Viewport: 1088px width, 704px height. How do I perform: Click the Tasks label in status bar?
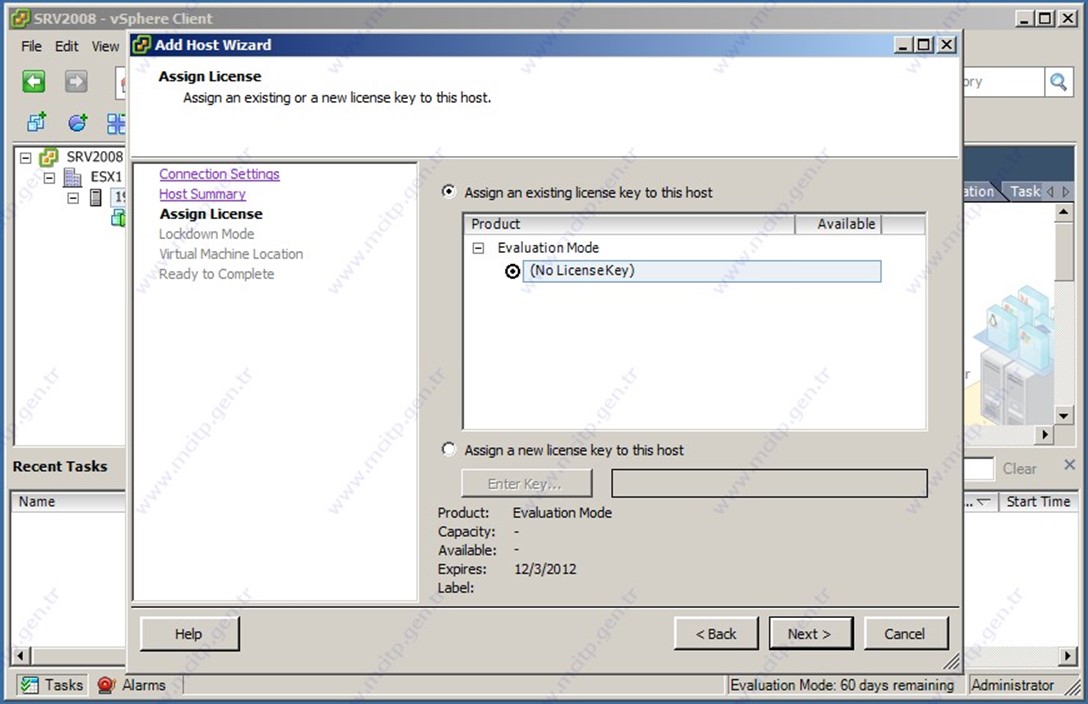64,685
